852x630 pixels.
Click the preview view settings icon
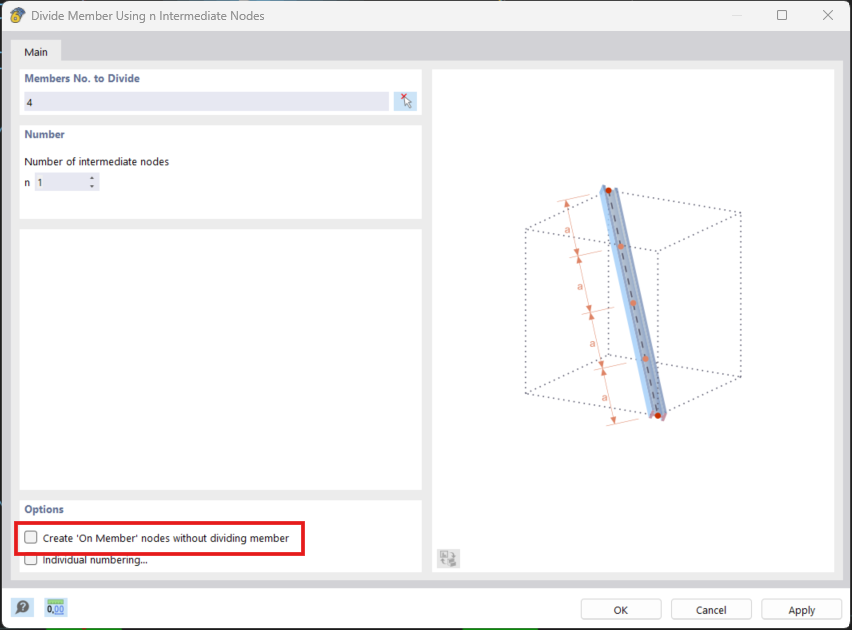(x=448, y=558)
